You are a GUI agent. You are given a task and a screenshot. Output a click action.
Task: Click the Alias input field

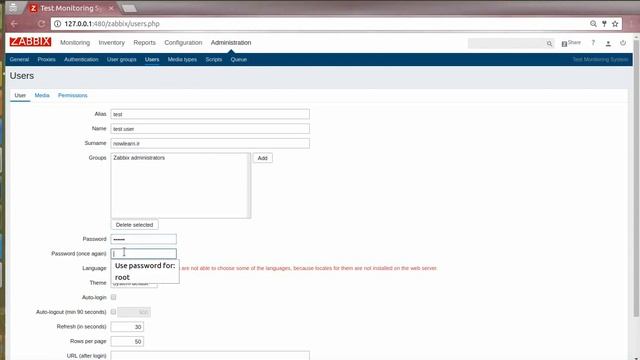pyautogui.click(x=210, y=114)
